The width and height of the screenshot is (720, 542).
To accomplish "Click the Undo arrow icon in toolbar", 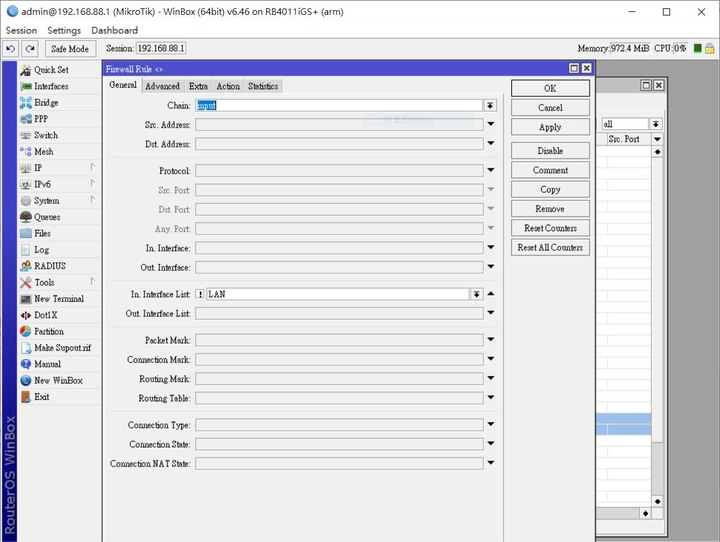I will point(11,48).
